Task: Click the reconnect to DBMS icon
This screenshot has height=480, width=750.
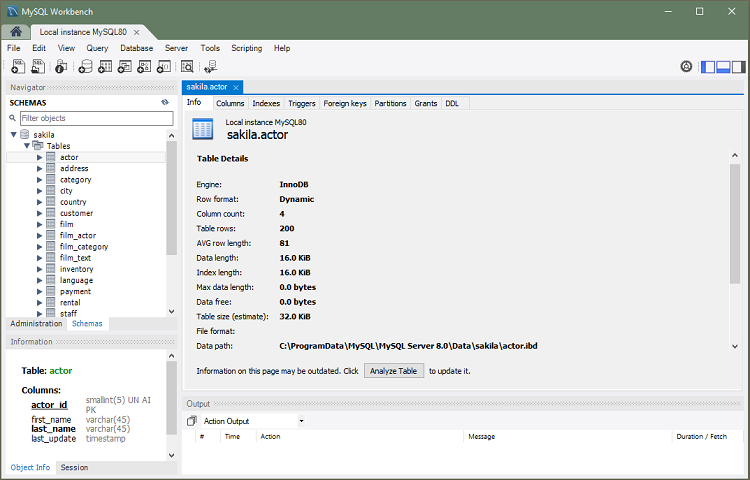Action: (210, 67)
